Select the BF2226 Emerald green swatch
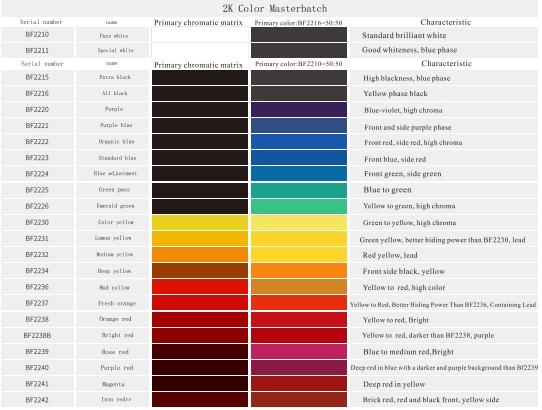 point(299,206)
